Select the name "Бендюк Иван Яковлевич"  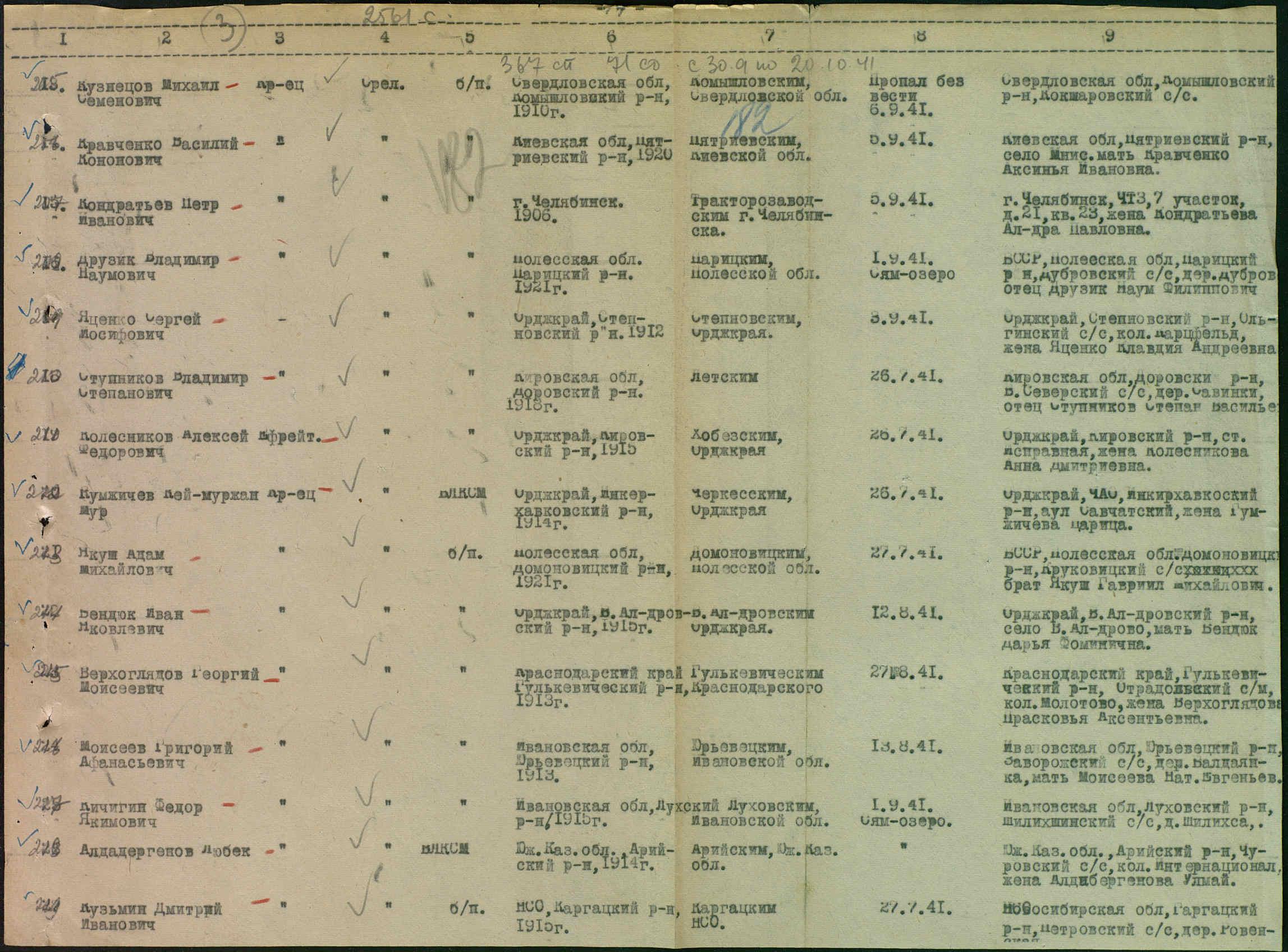point(132,621)
